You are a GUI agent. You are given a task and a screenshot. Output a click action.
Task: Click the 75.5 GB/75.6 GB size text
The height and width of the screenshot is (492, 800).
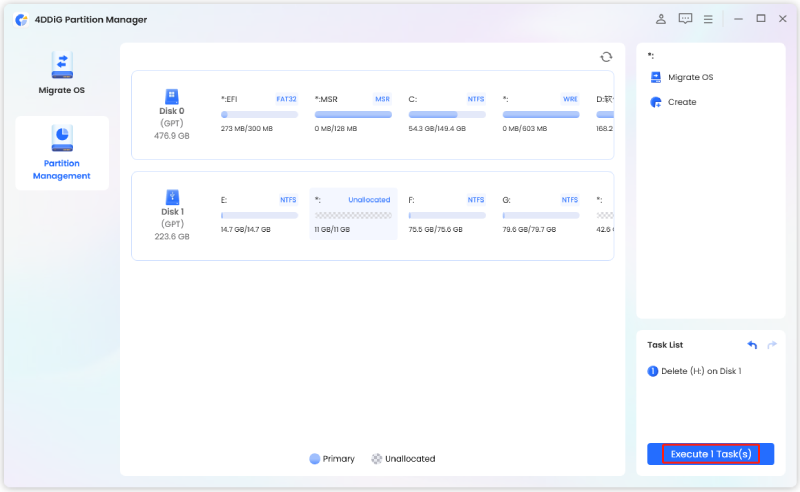point(436,230)
